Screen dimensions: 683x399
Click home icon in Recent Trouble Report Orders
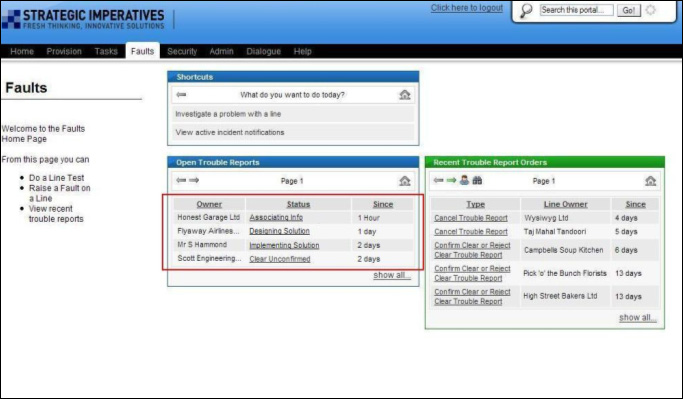pos(650,181)
